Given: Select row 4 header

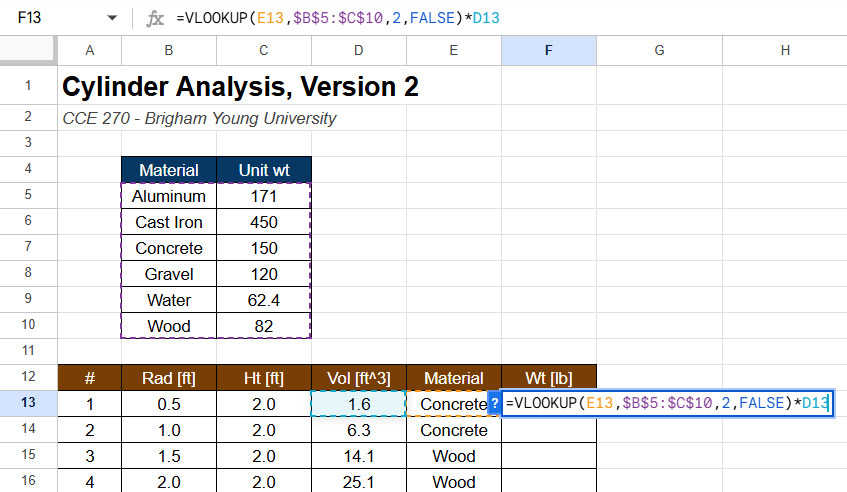Looking at the screenshot, I should pos(28,169).
